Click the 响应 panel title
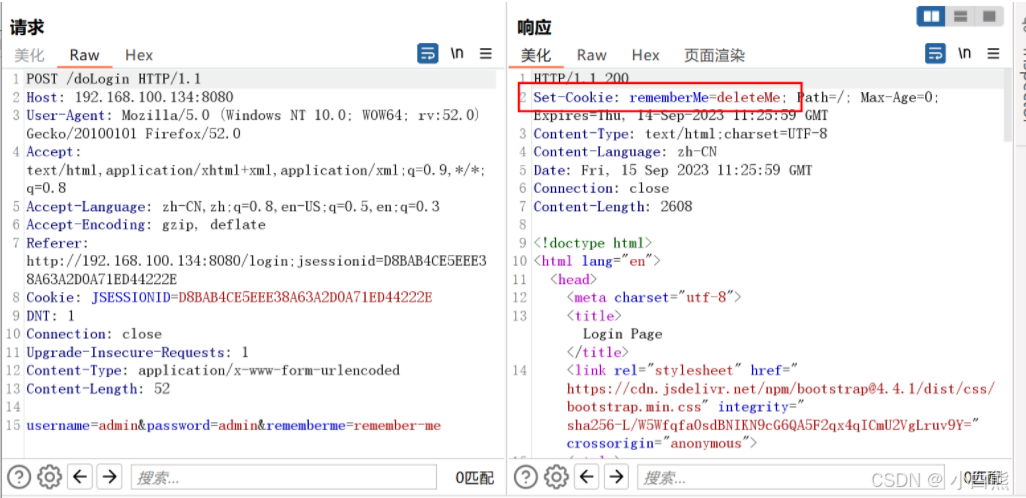1026x498 pixels. point(535,27)
